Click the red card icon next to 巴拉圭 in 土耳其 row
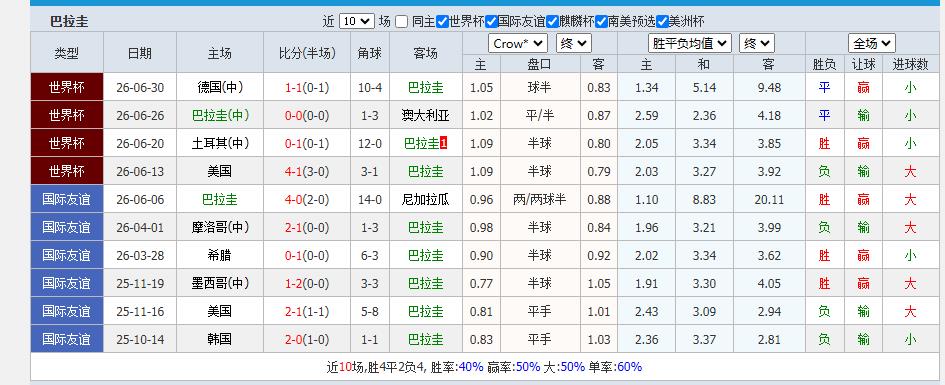This screenshot has width=945, height=385. [x=444, y=143]
